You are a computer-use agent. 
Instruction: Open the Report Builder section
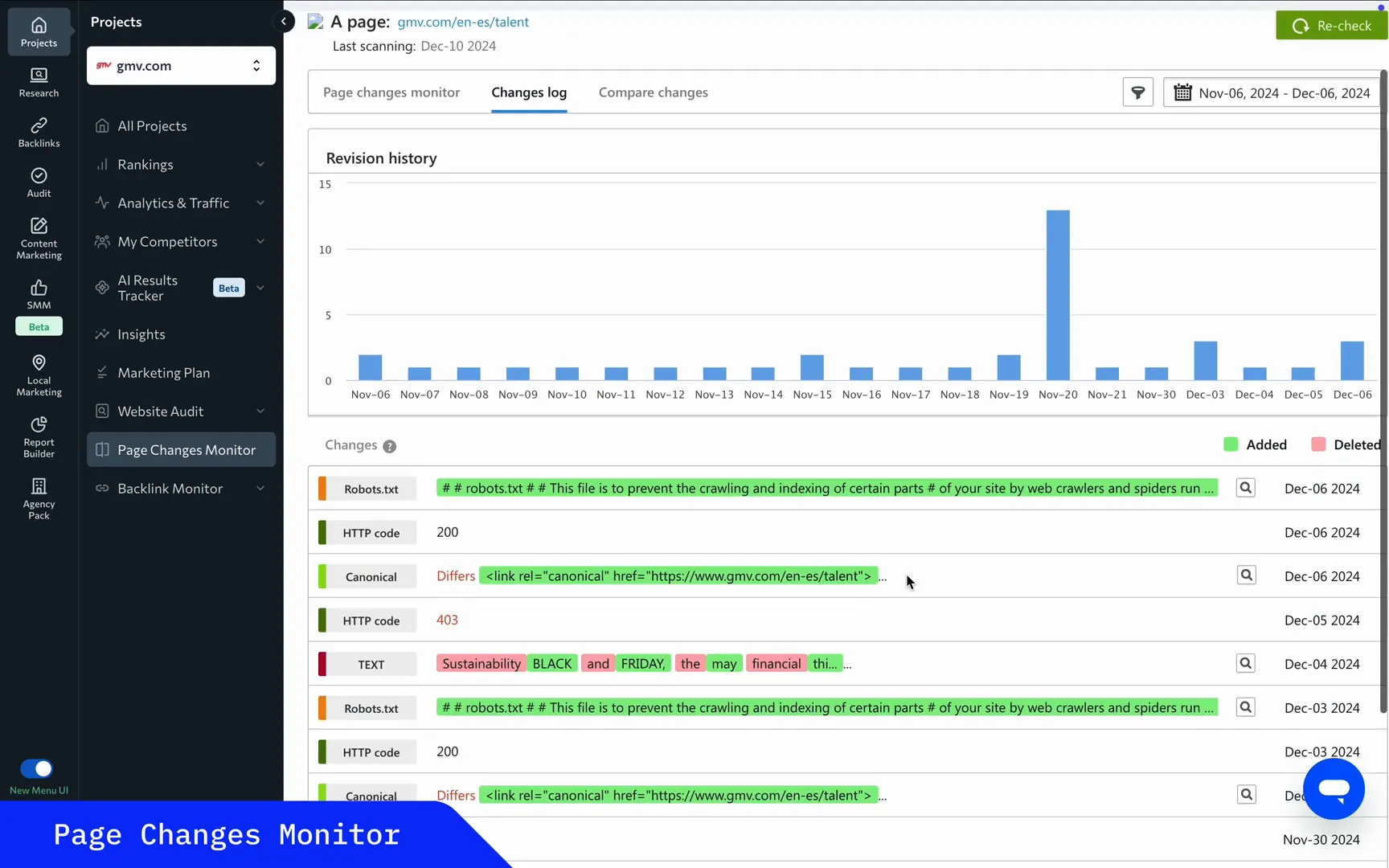tap(38, 436)
